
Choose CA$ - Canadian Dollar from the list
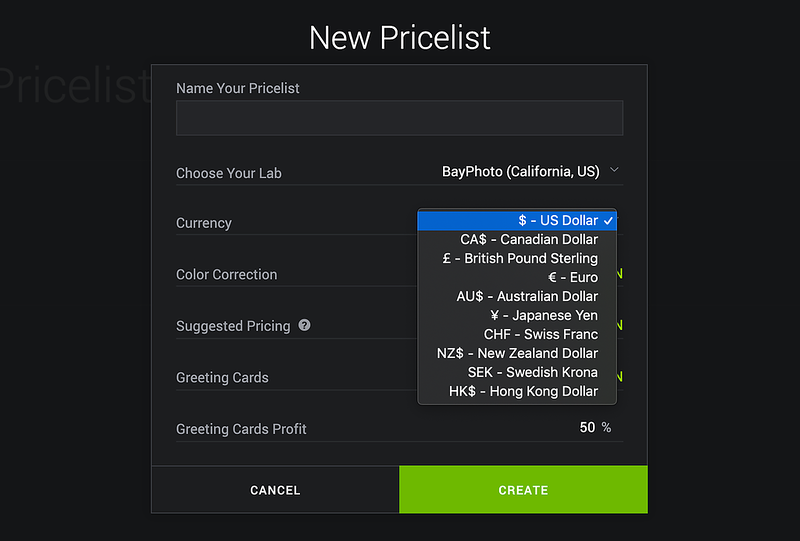click(x=517, y=239)
